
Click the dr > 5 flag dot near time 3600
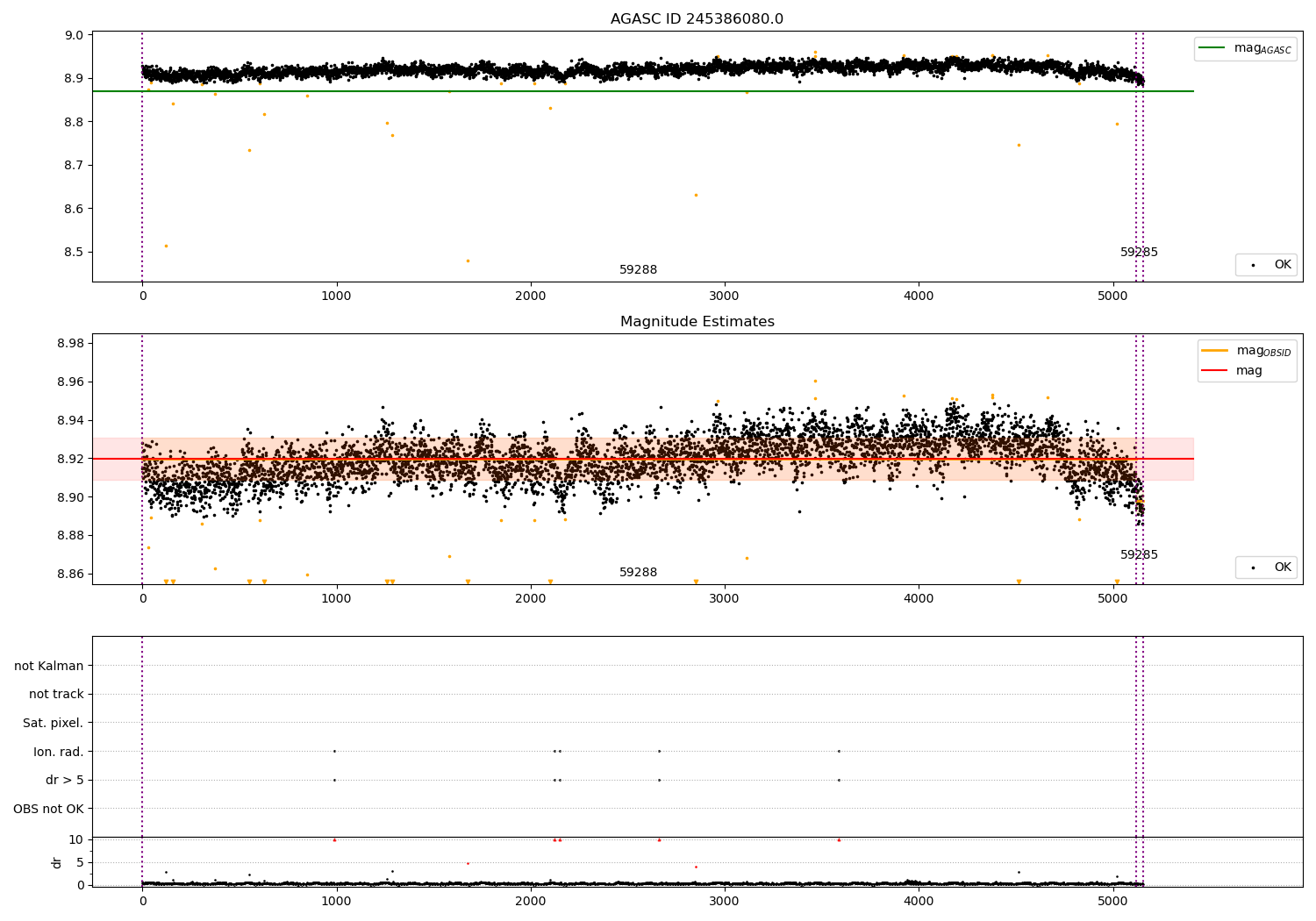[x=839, y=780]
